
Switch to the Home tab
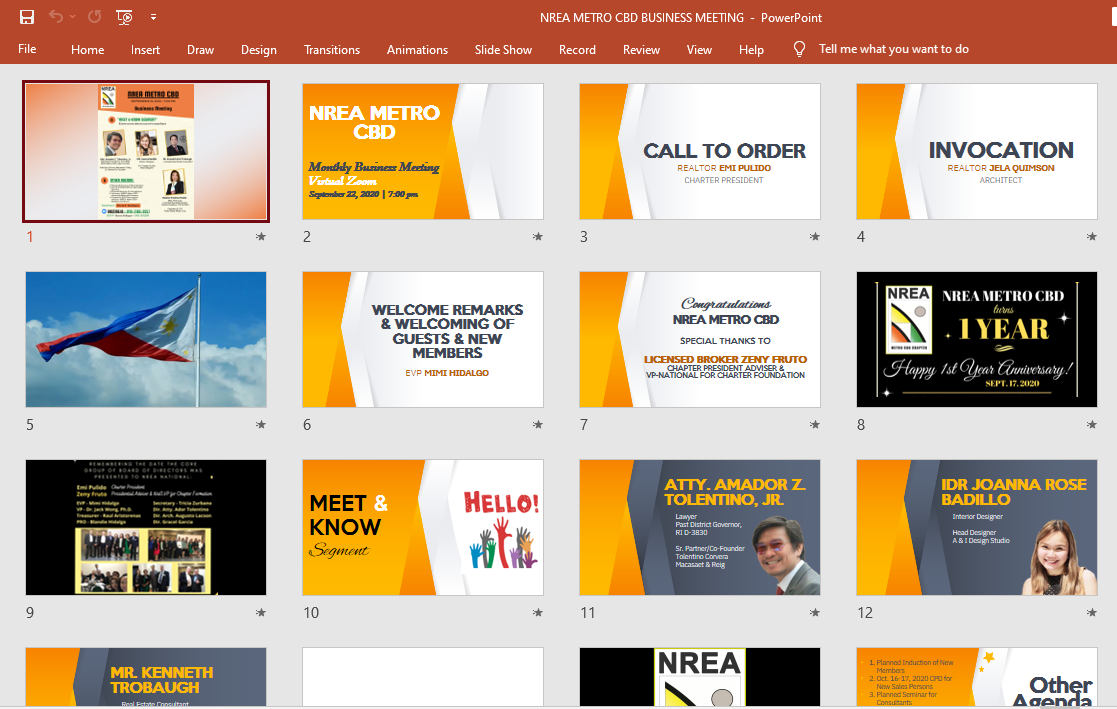88,50
